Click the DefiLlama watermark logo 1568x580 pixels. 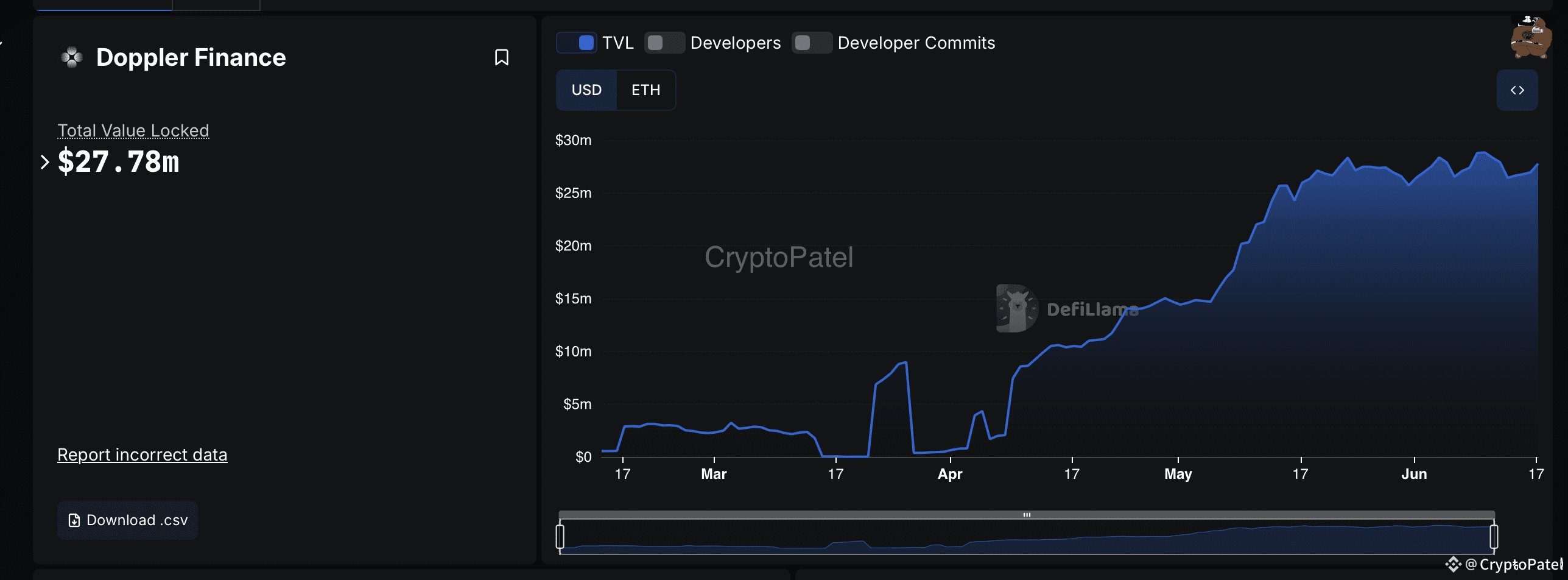coord(1018,308)
